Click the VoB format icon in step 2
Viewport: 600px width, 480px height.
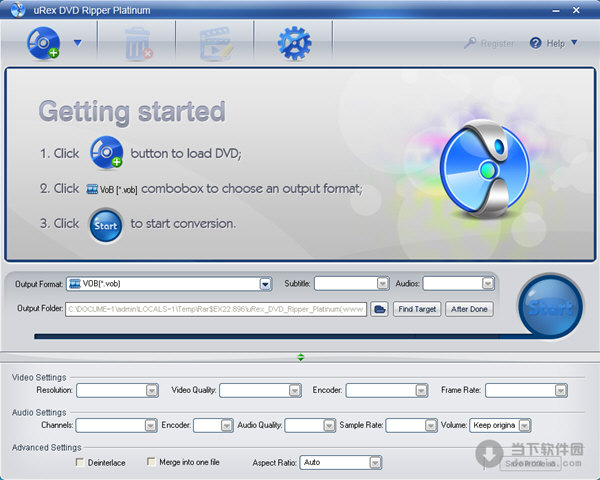(x=92, y=189)
